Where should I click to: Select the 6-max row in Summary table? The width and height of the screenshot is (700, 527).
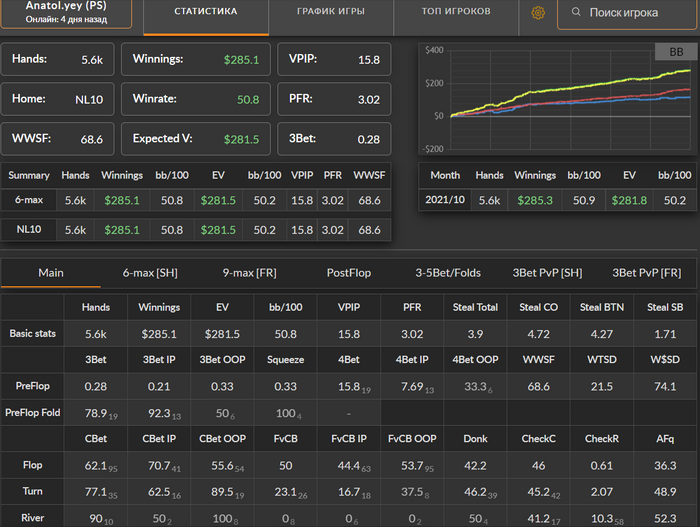[196, 200]
